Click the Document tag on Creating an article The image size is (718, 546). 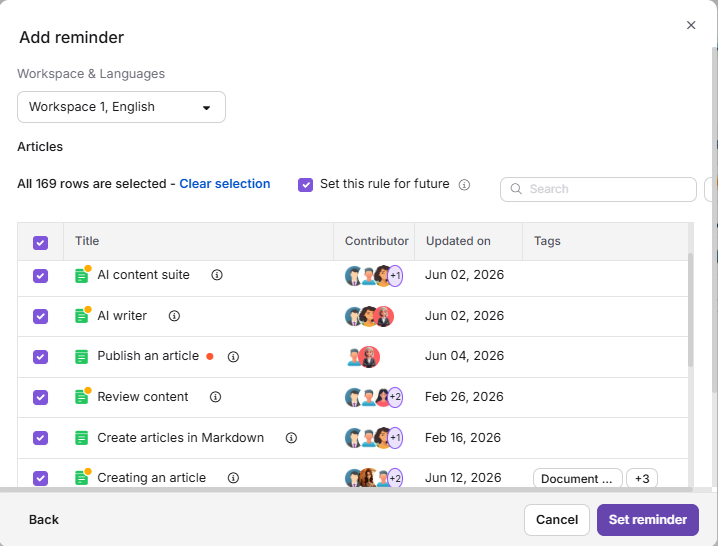(x=577, y=478)
